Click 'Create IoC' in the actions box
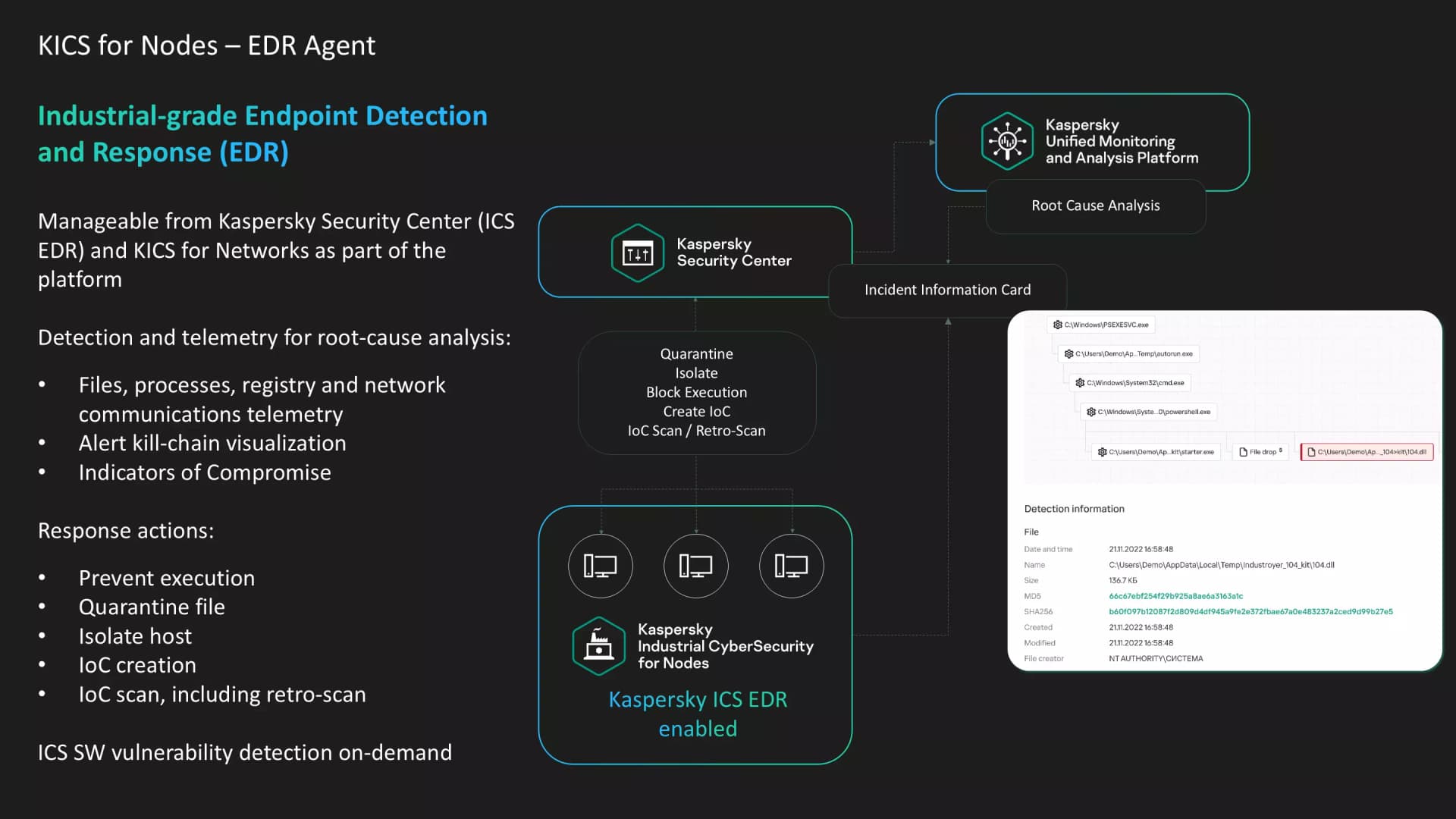Screen dimensions: 1456x819 pos(697,411)
